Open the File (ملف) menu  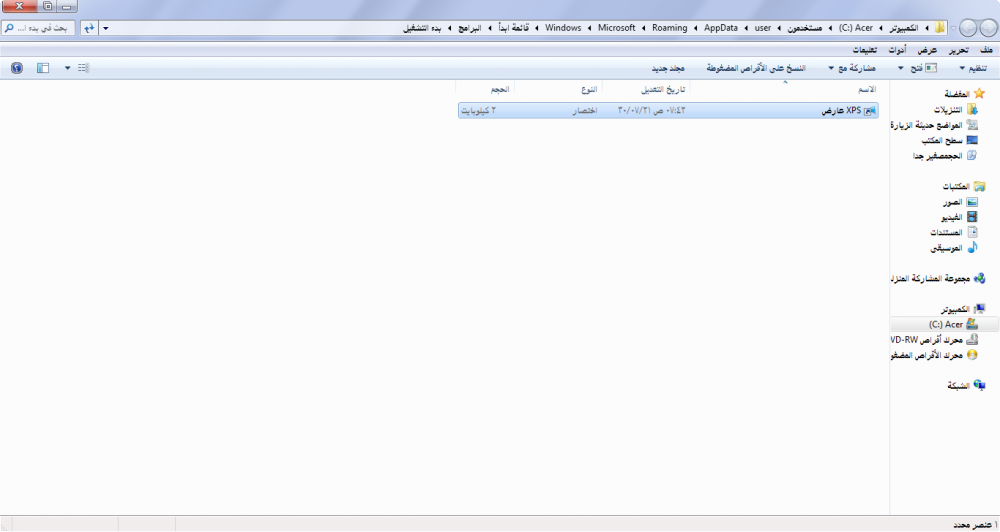(986, 50)
